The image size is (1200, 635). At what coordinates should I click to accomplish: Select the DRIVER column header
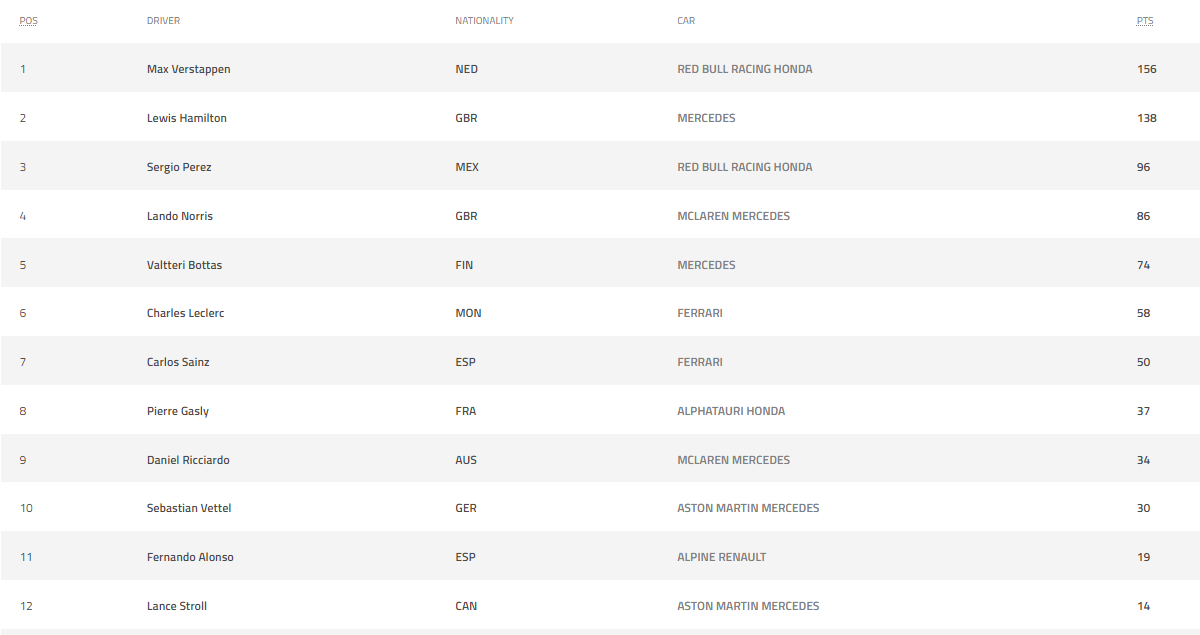(x=164, y=21)
